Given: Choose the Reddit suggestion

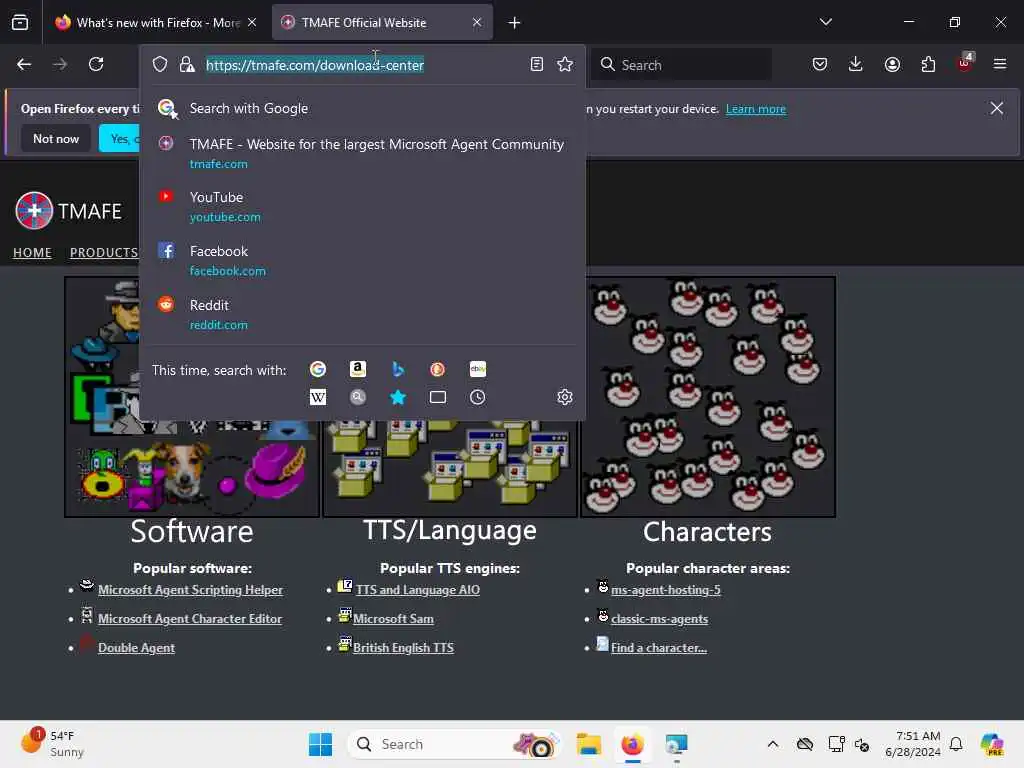Looking at the screenshot, I should [362, 314].
